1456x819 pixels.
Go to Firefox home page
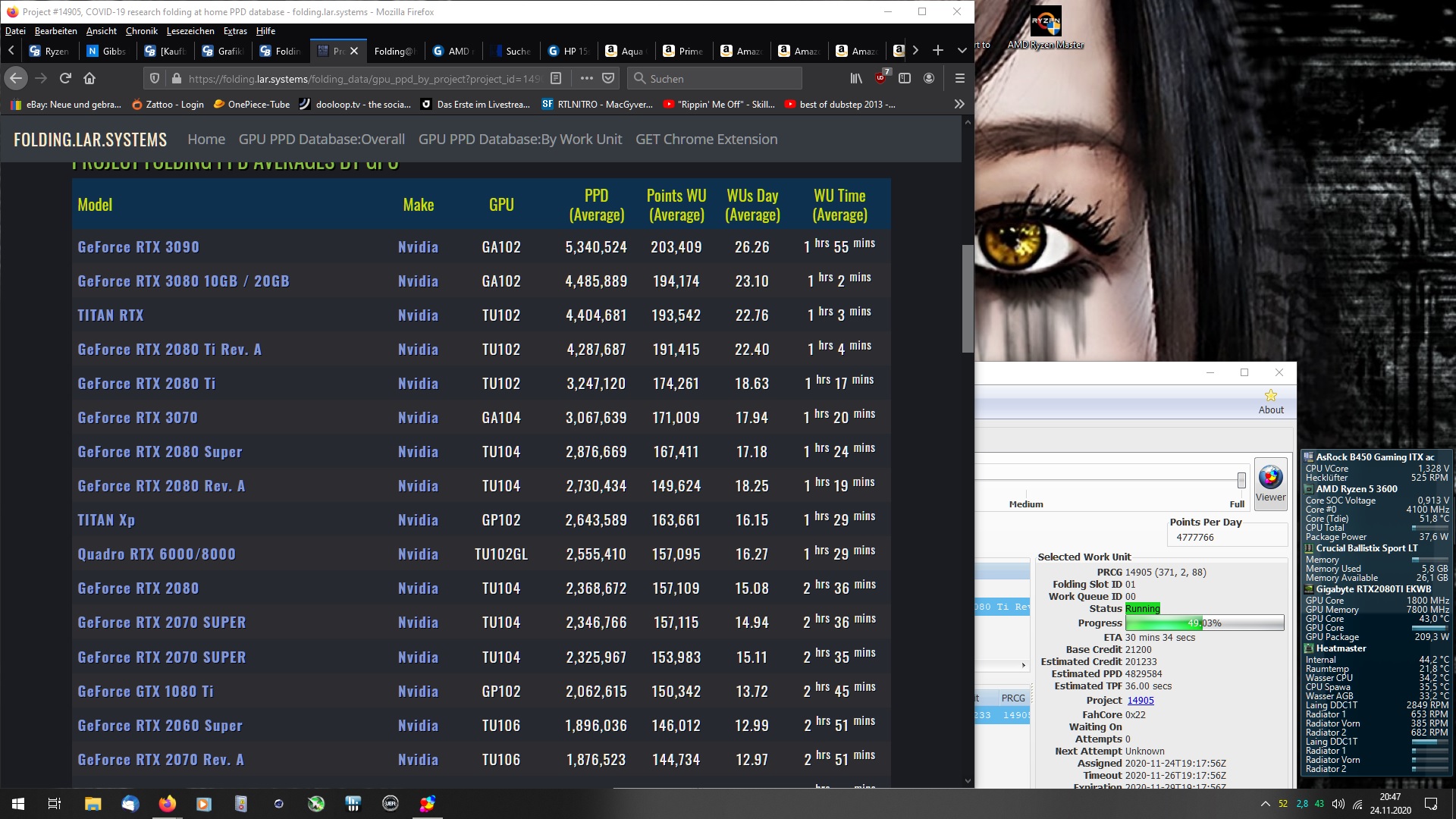click(x=89, y=78)
